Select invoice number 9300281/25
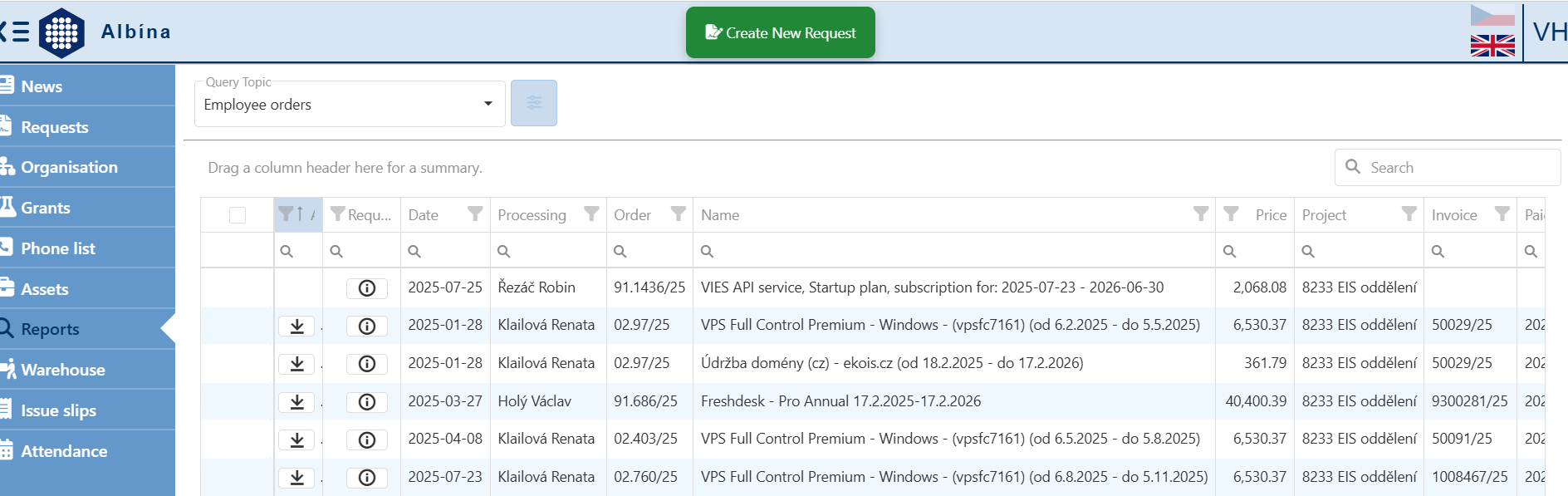 tap(1469, 401)
